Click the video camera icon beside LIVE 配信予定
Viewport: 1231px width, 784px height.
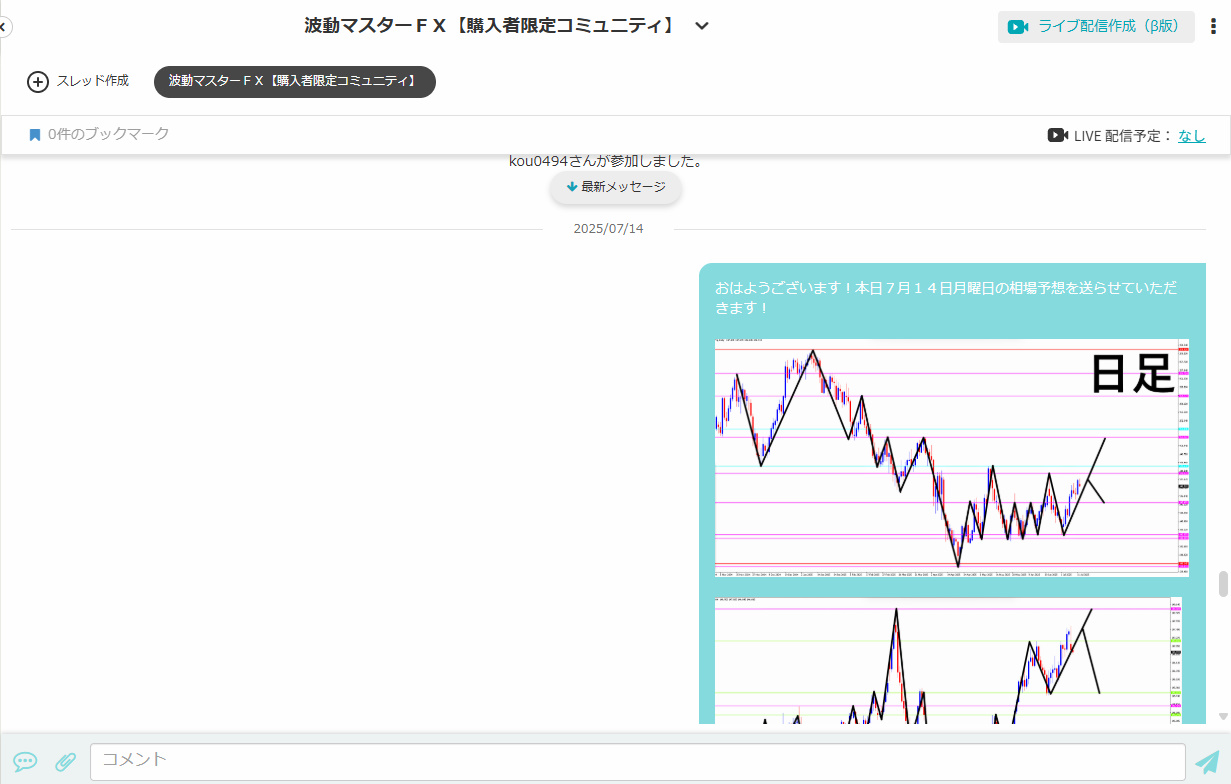point(1058,135)
